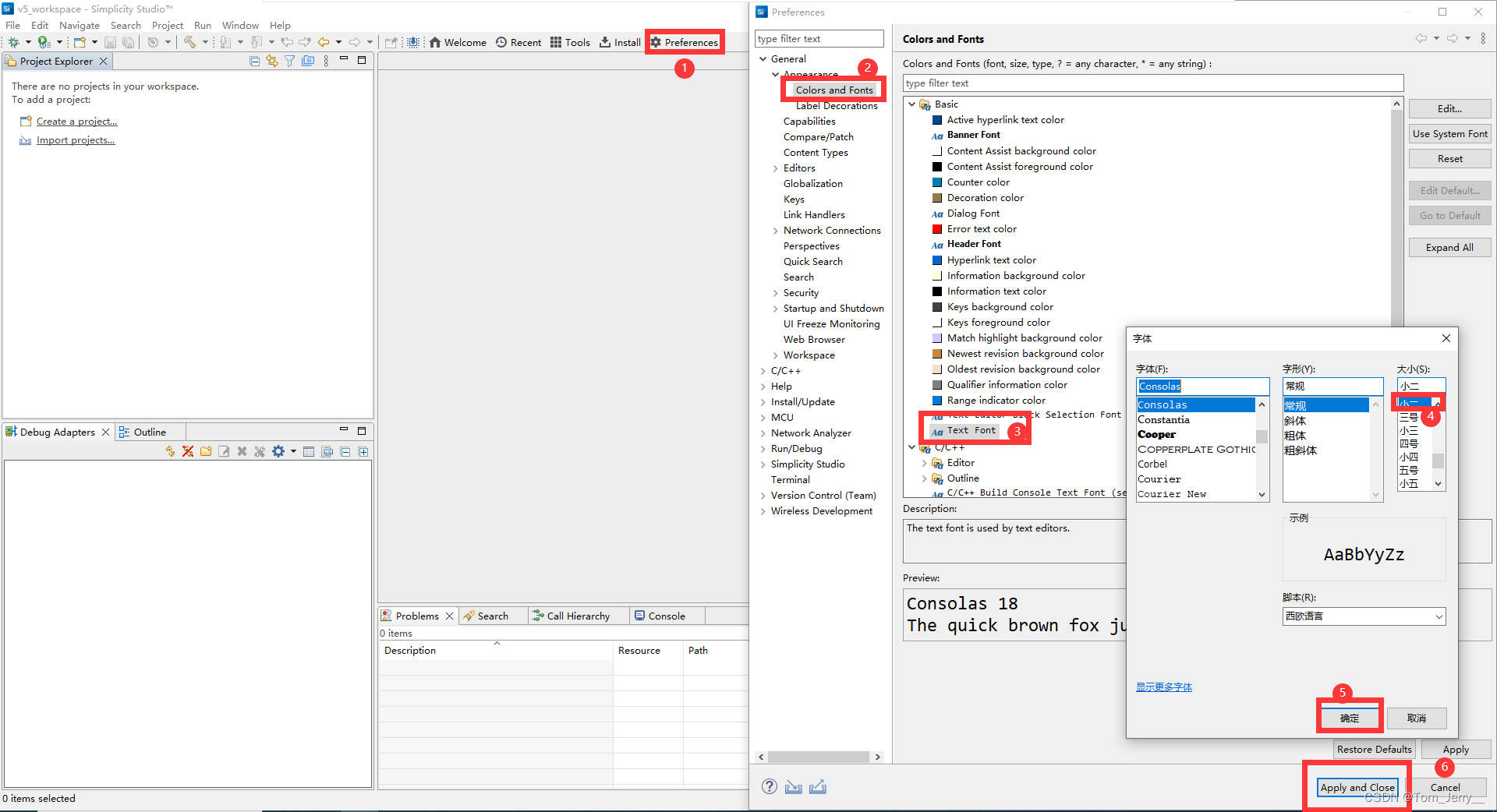Click the Save icon in the toolbar

(110, 42)
